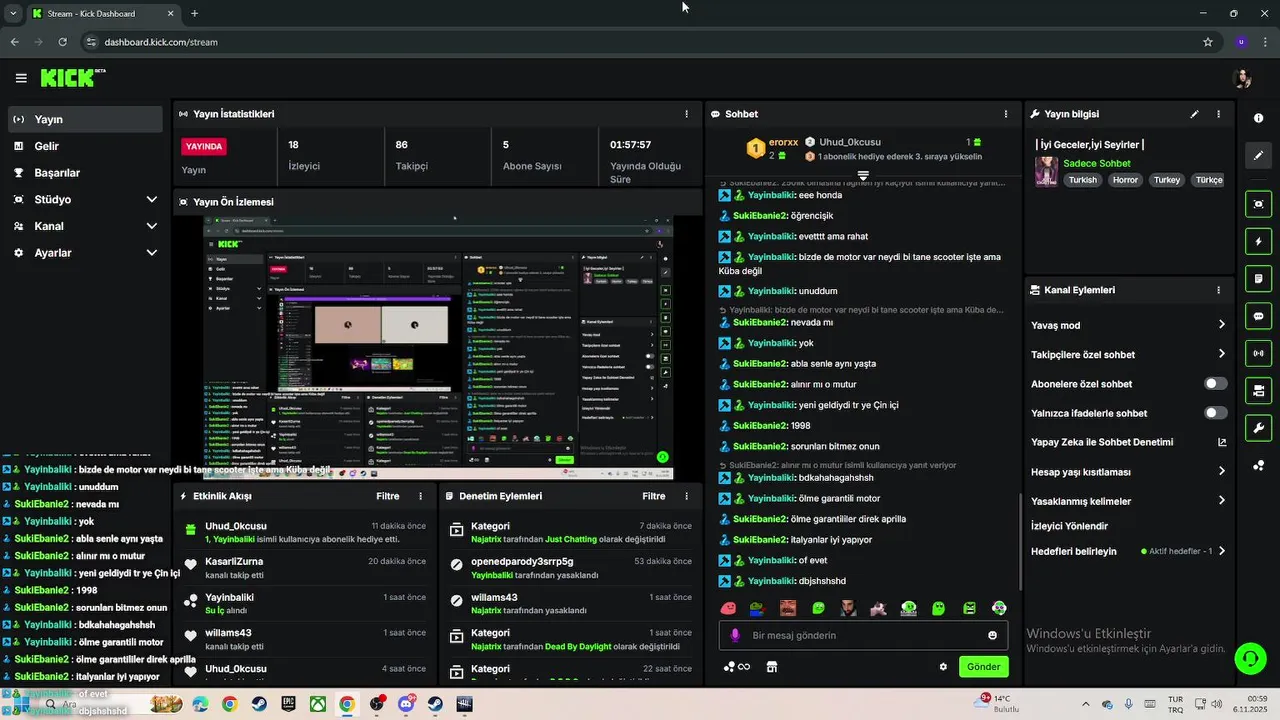This screenshot has height=720, width=1280.
Task: Click the channel points infinity icon under chat
Action: (x=737, y=667)
